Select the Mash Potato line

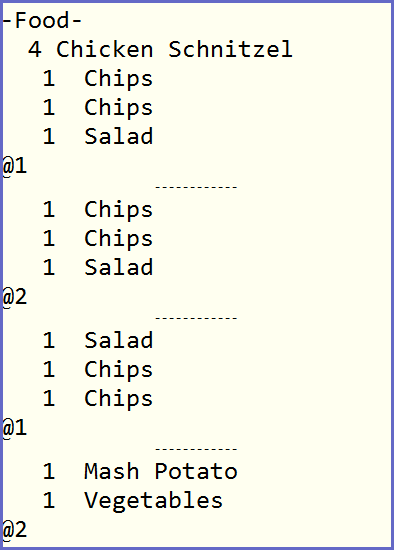click(x=140, y=471)
